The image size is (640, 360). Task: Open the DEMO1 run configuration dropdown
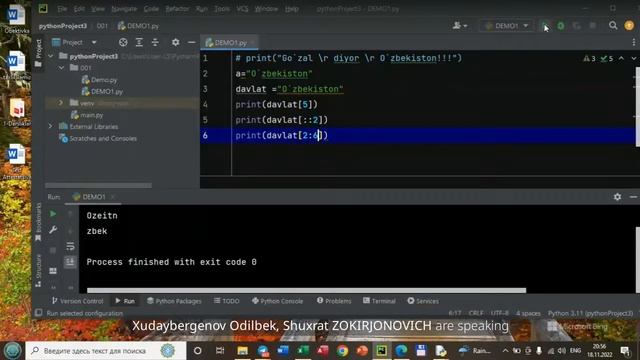507,26
